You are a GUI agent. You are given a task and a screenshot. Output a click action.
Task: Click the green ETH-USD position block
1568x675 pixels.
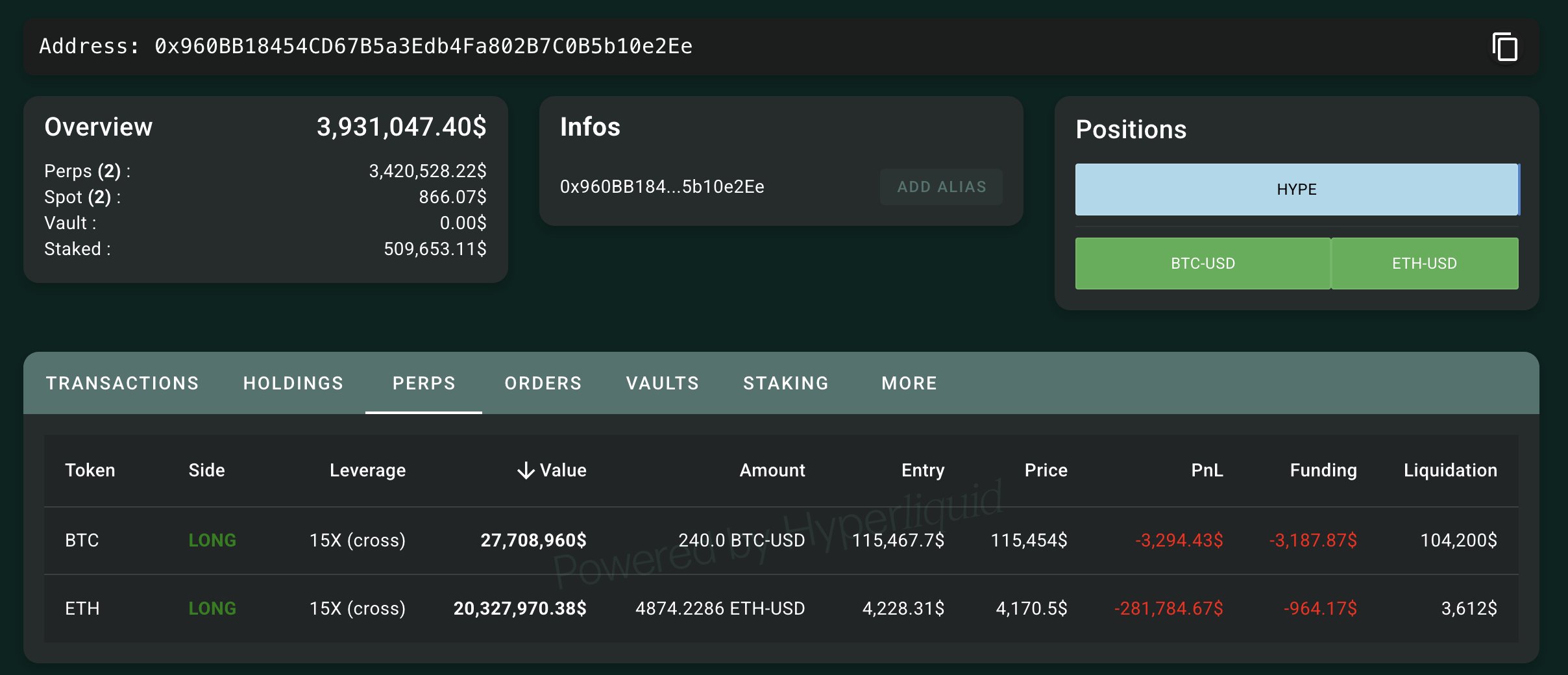point(1425,264)
